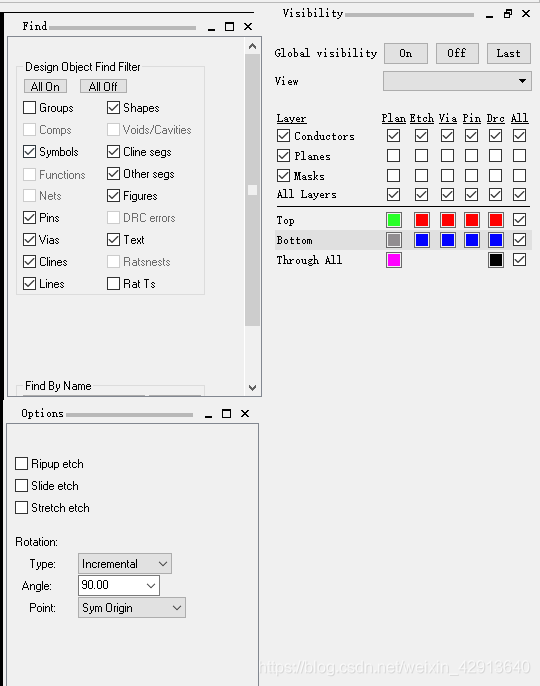
Task: Open the rotation Point dropdown
Action: pyautogui.click(x=132, y=608)
